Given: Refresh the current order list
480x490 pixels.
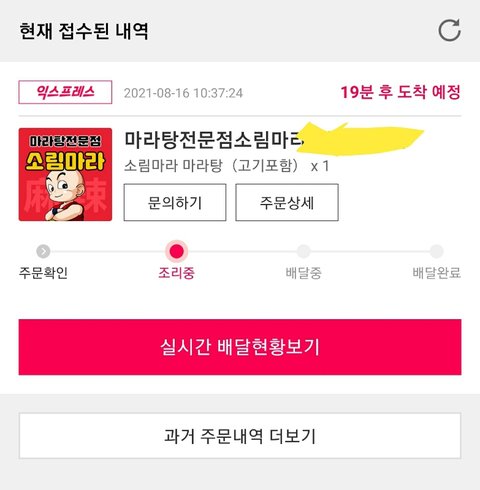Looking at the screenshot, I should click(449, 31).
